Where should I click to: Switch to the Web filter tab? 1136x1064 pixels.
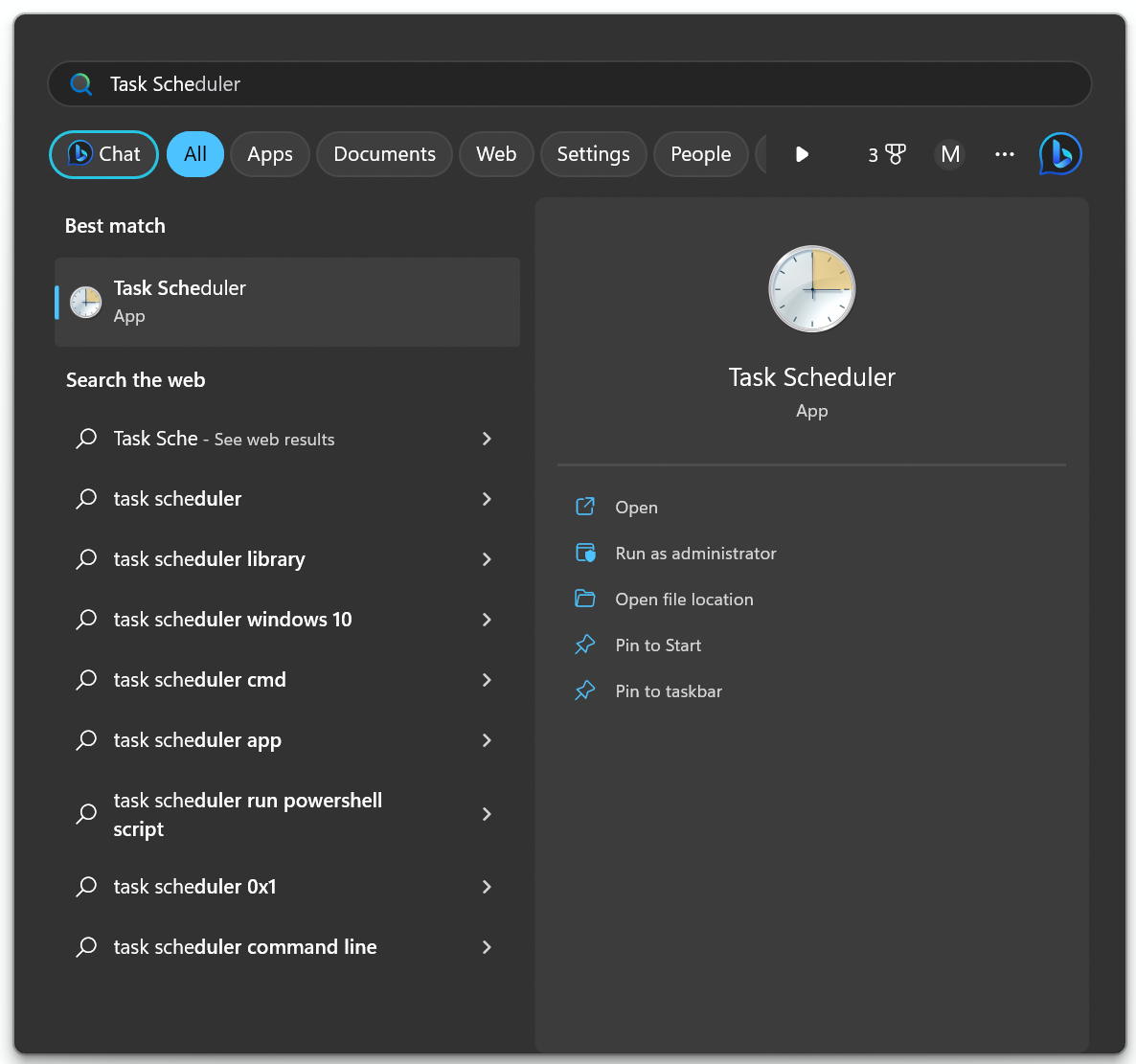496,154
